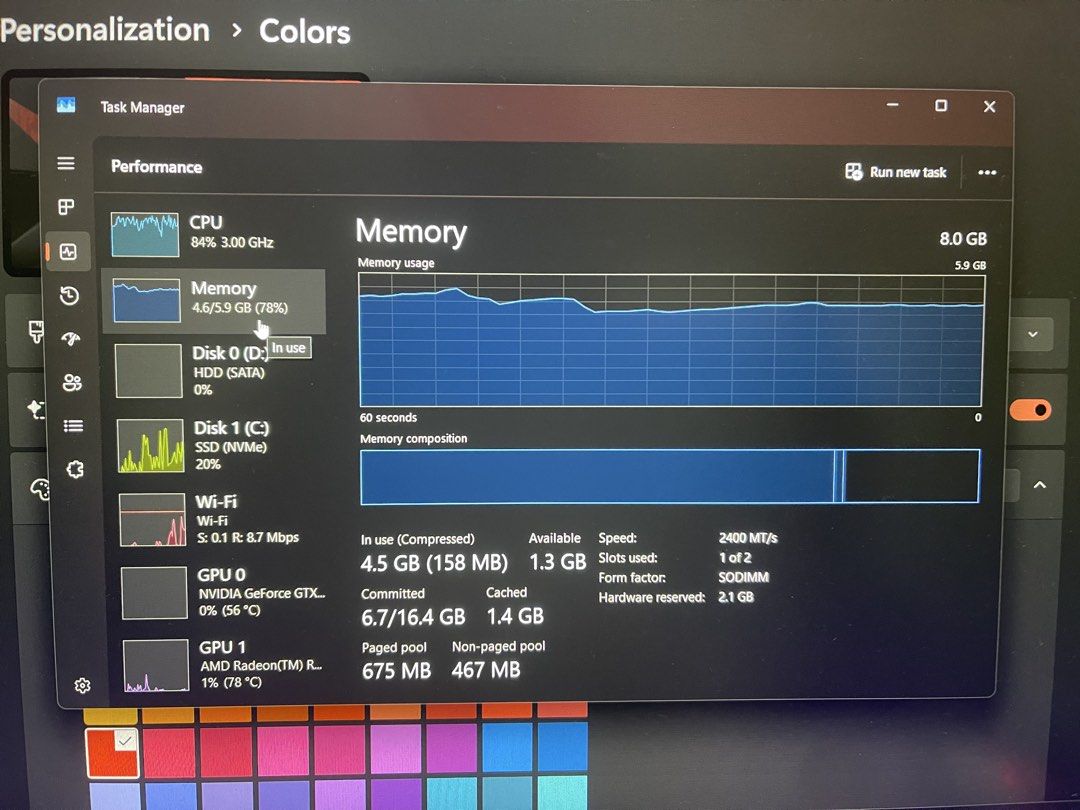1080x810 pixels.
Task: Select GPU 0 NVIDIA GeForce item
Action: coord(222,592)
